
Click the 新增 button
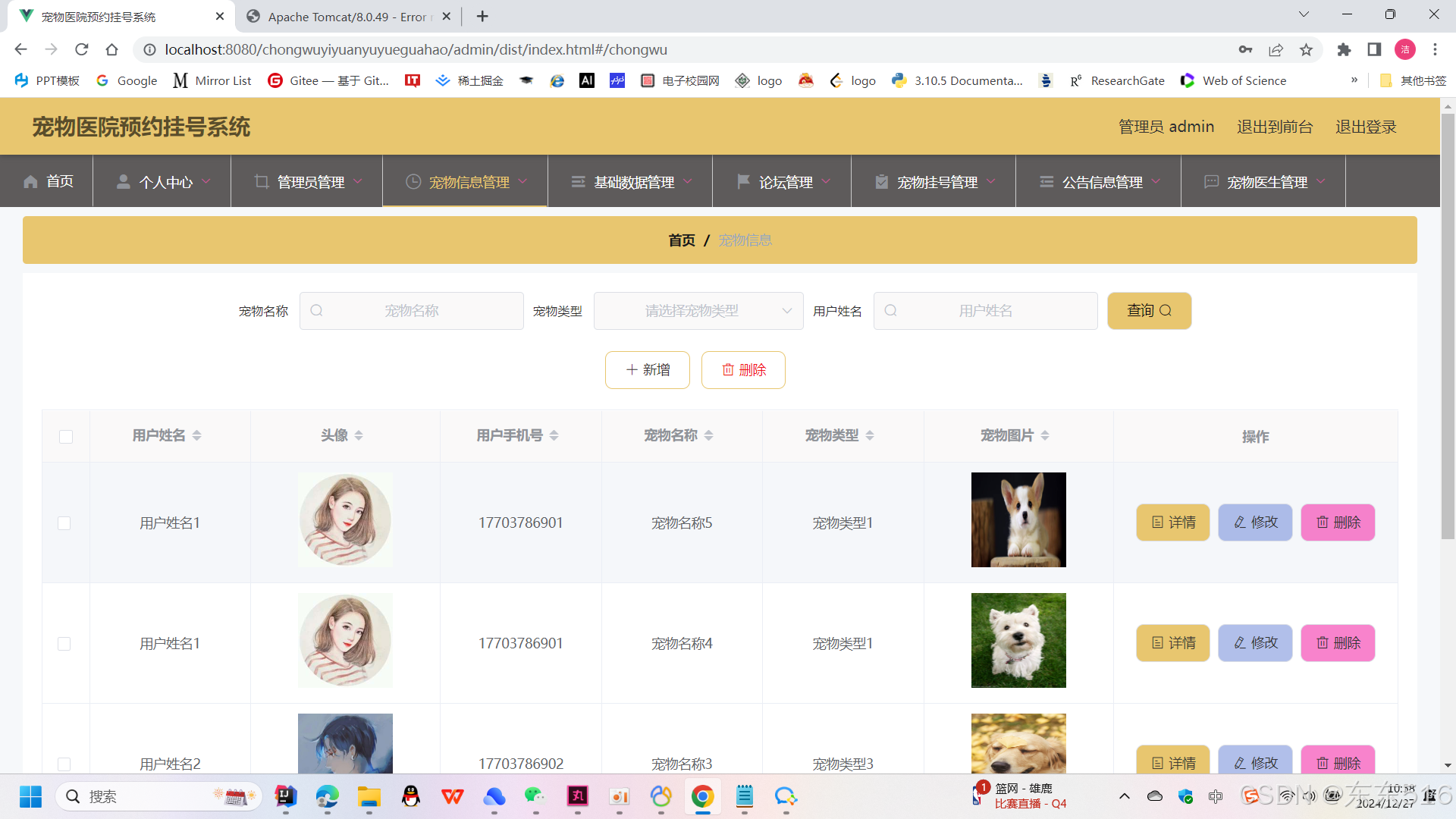[x=647, y=370]
